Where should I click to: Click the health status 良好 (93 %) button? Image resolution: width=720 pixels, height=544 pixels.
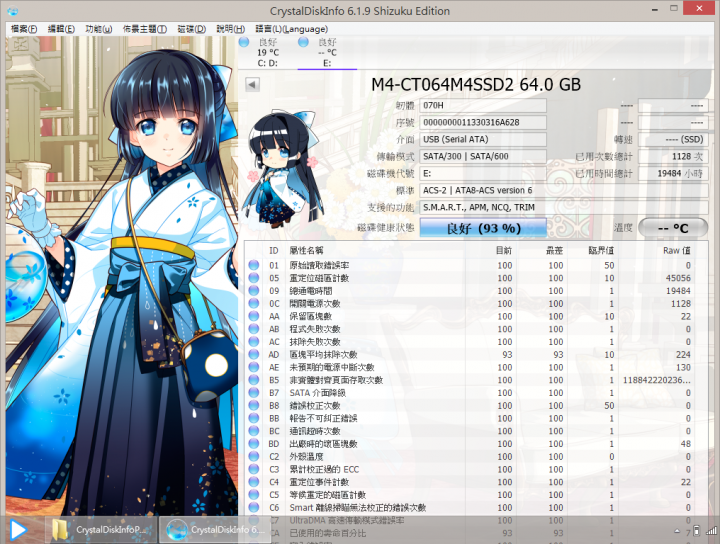click(483, 228)
